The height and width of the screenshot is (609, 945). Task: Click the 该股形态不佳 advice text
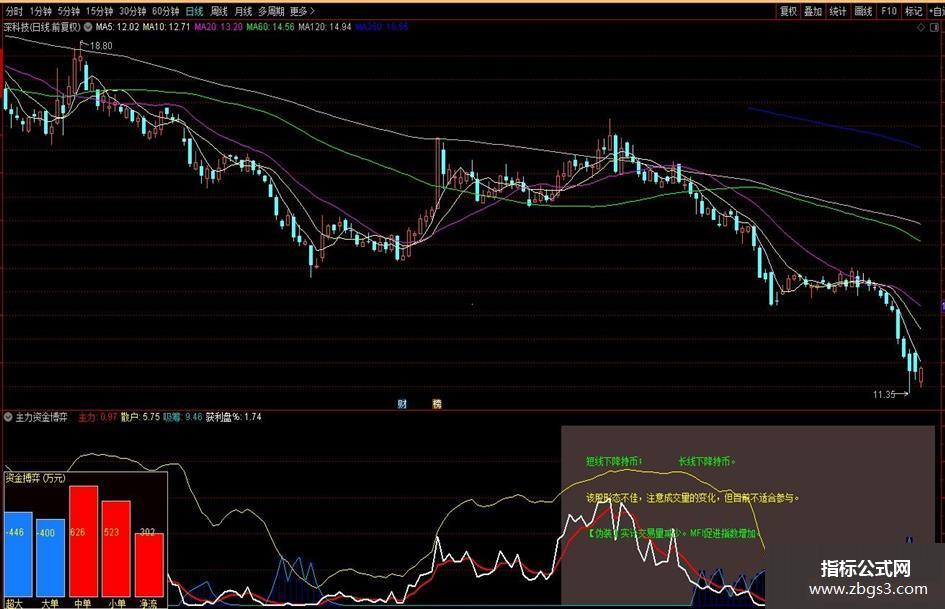[x=693, y=498]
